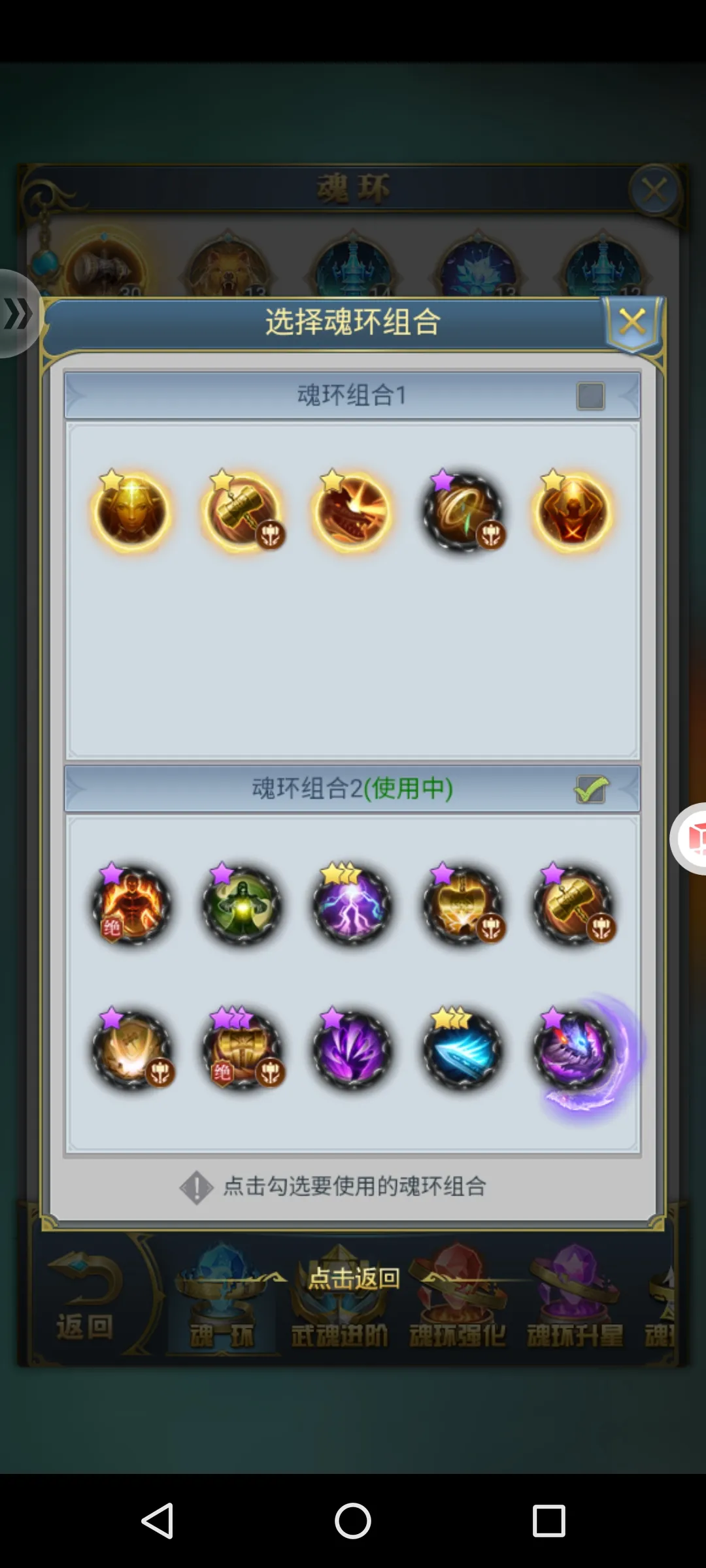The image size is (706, 1568).
Task: Select the glowing purple dragon icon
Action: pyautogui.click(x=575, y=1049)
